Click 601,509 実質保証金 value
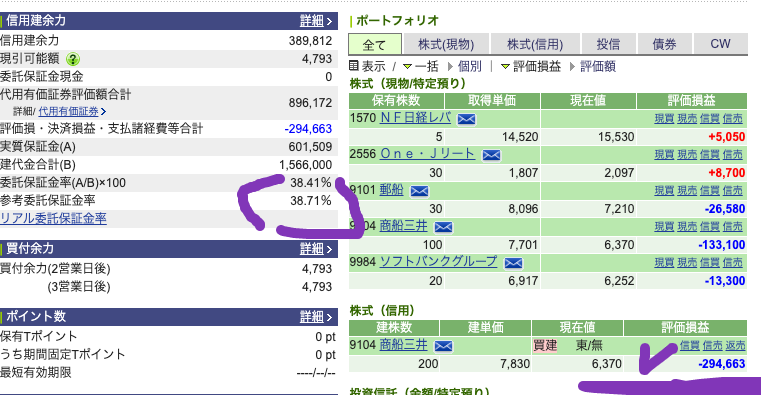Viewport: 761px width, 395px height. (311, 147)
